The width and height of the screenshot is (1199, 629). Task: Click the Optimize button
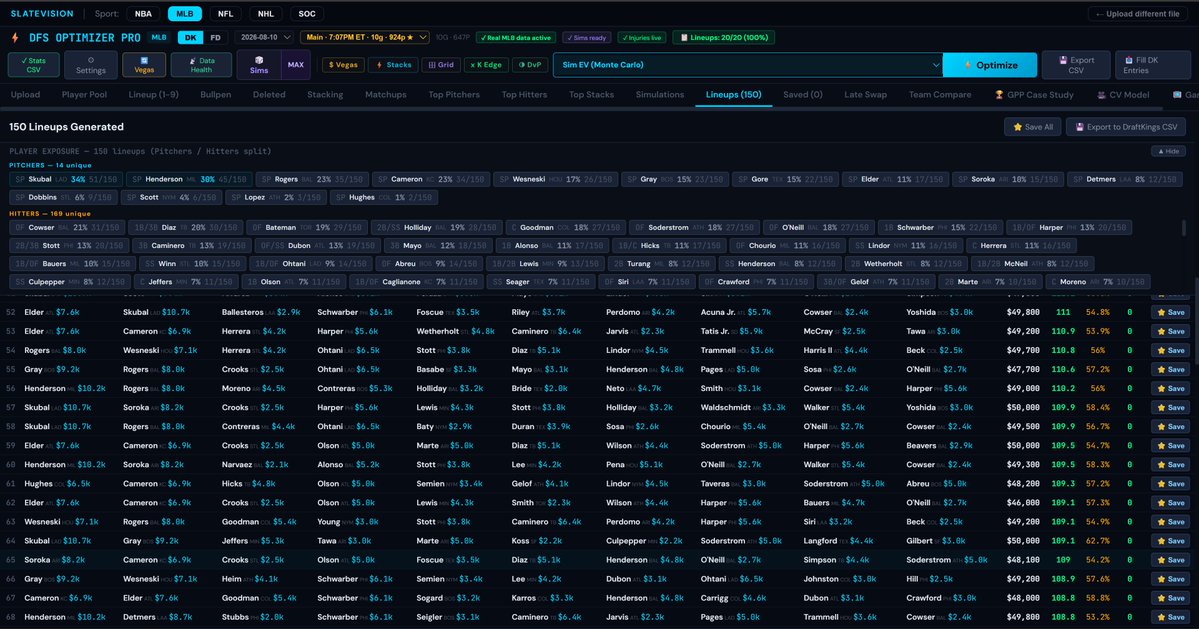point(990,65)
